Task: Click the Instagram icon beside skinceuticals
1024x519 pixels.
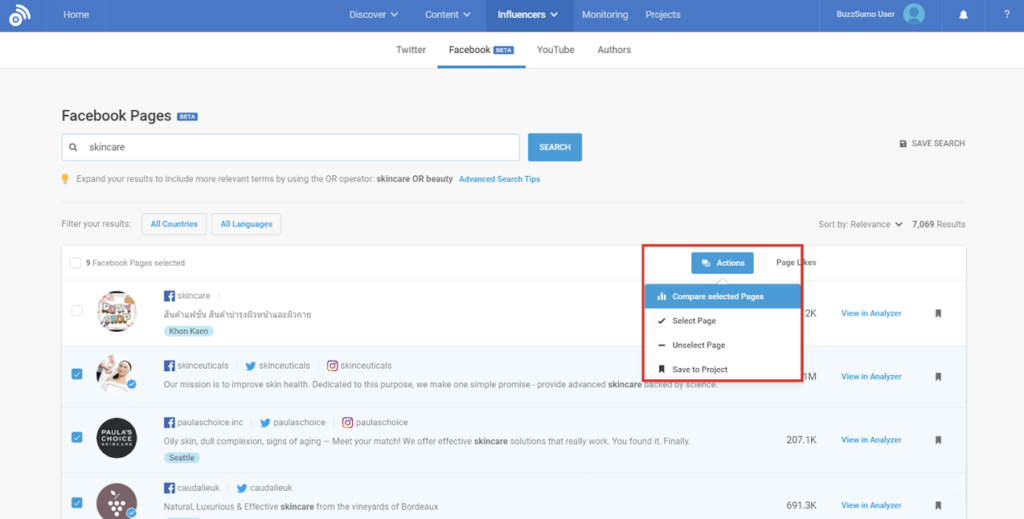Action: tap(333, 366)
